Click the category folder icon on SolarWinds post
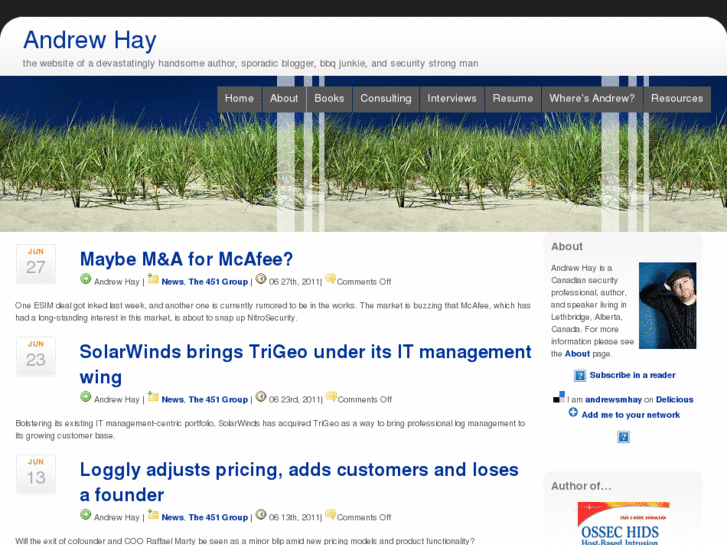 click(153, 397)
